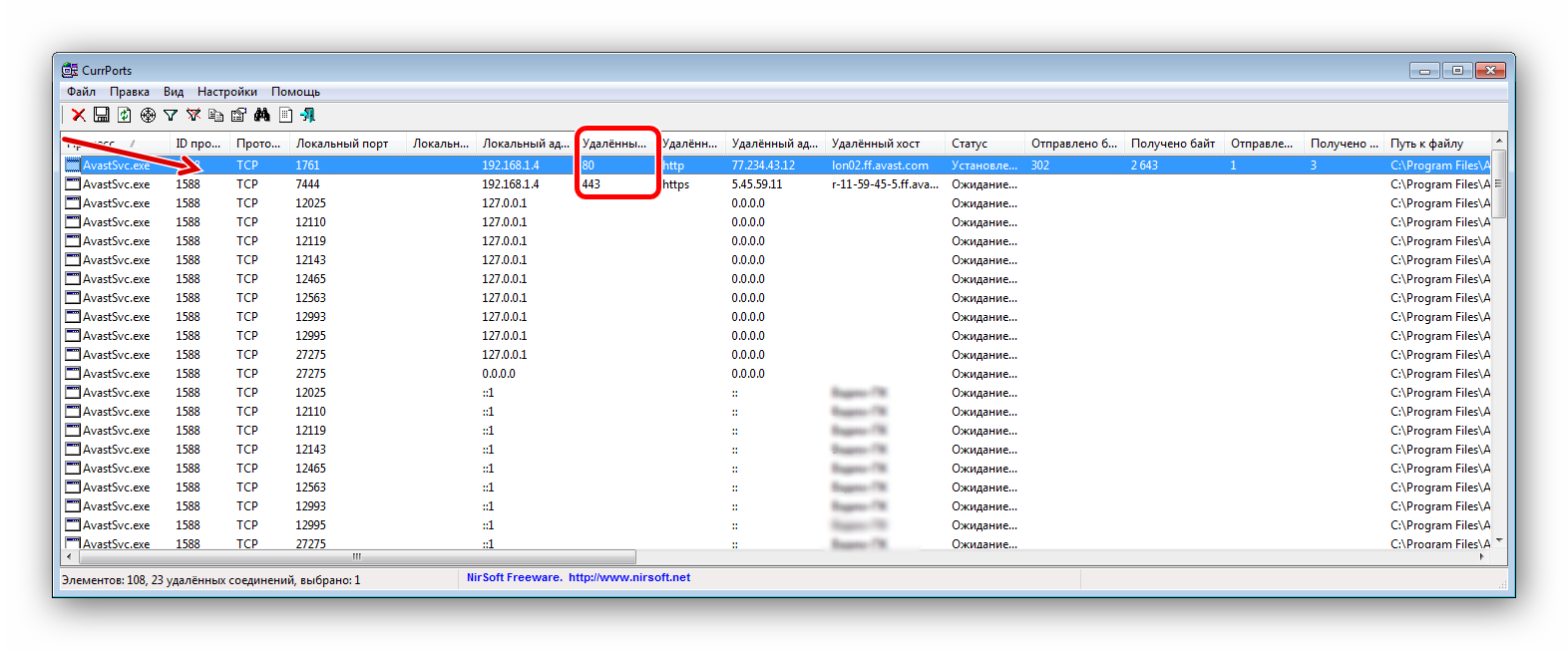
Task: Save selected items using the floppy disk icon
Action: 102,115
